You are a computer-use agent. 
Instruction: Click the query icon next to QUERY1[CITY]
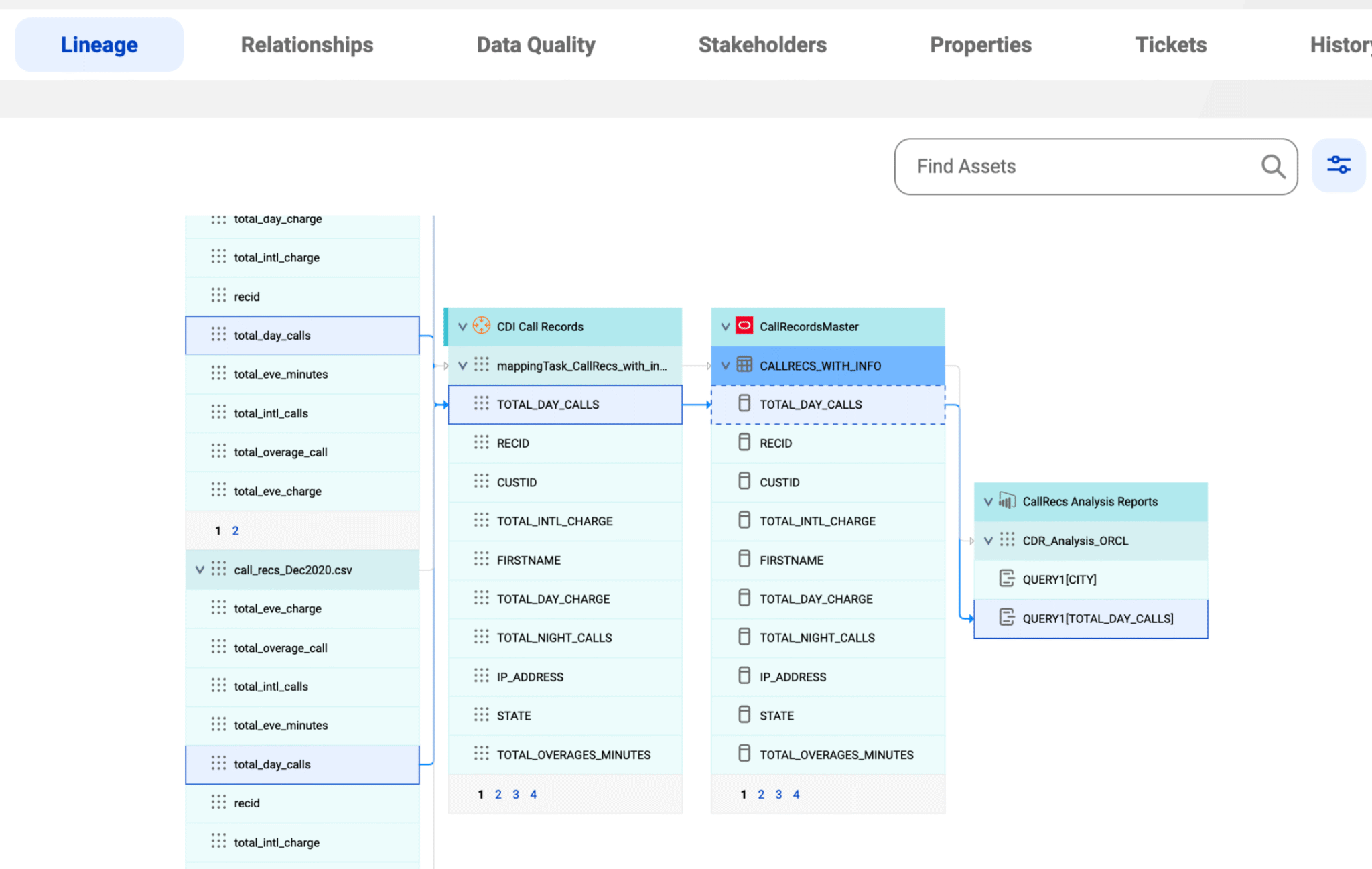coord(1007,578)
